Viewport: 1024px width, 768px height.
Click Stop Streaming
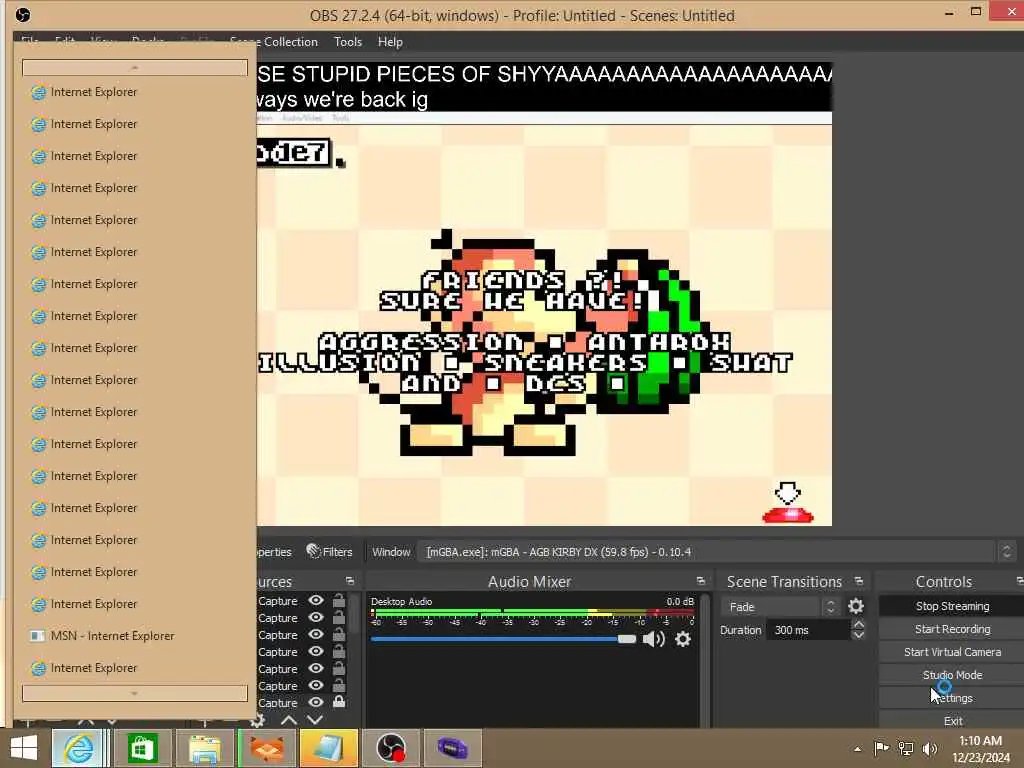pyautogui.click(x=952, y=606)
